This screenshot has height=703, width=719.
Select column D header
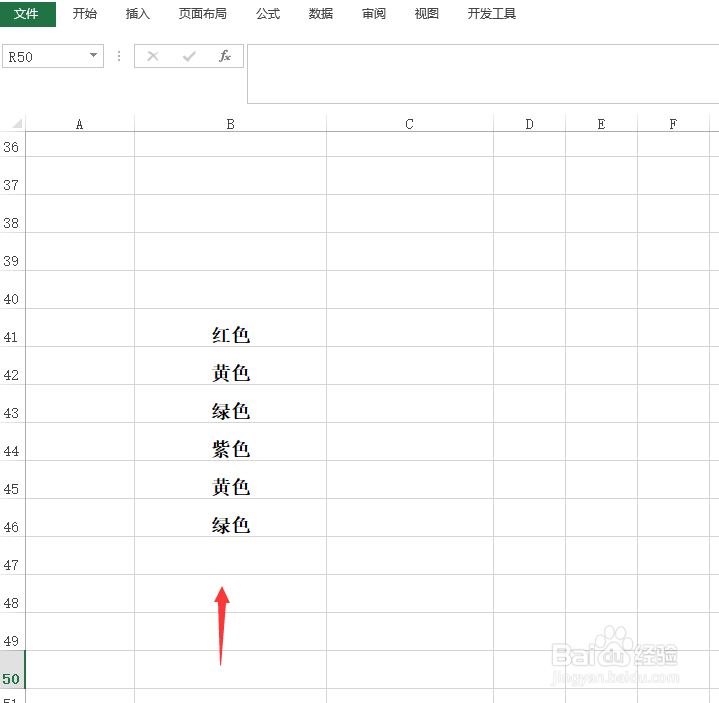point(530,124)
